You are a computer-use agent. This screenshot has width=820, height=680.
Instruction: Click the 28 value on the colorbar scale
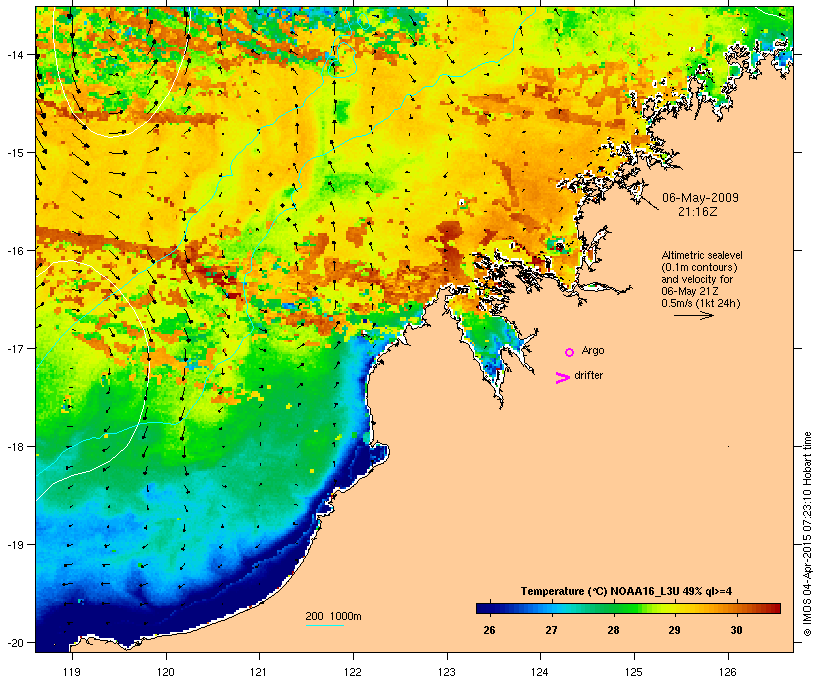pos(613,630)
